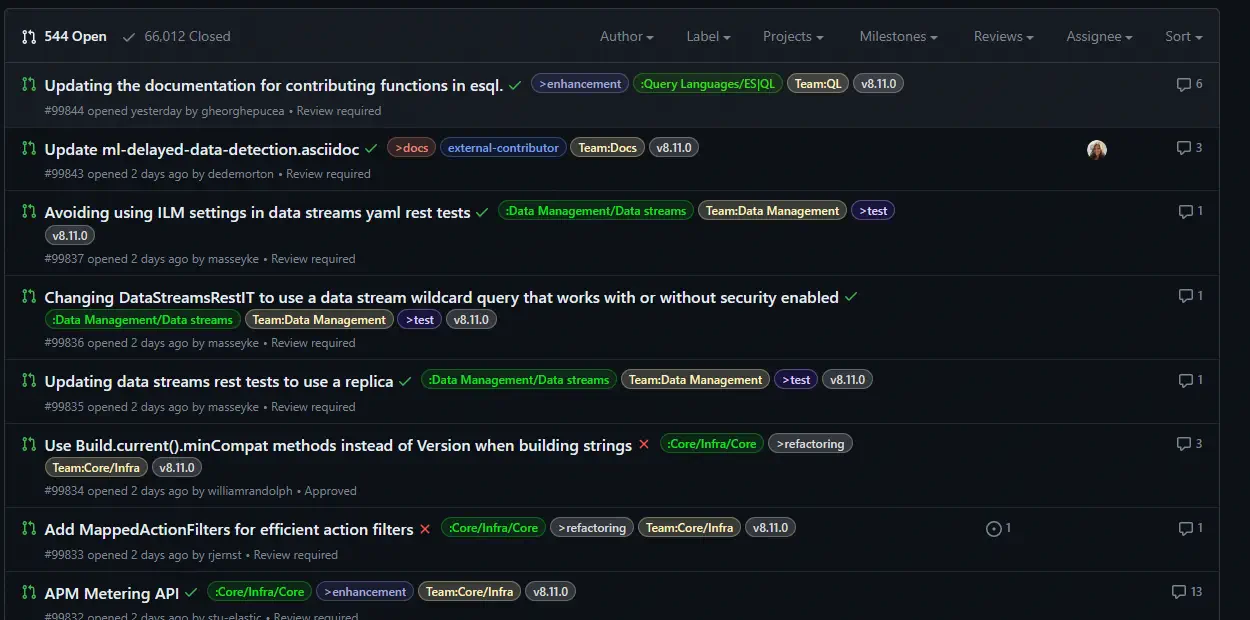
Task: Filter by the red >docs label
Action: 411,148
